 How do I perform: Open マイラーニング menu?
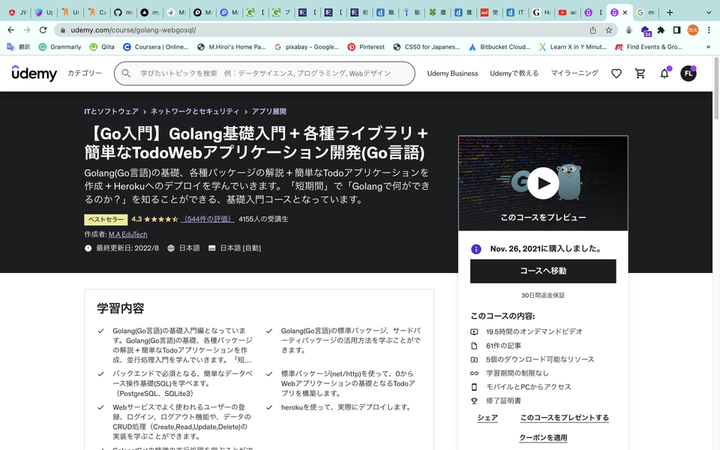(574, 73)
